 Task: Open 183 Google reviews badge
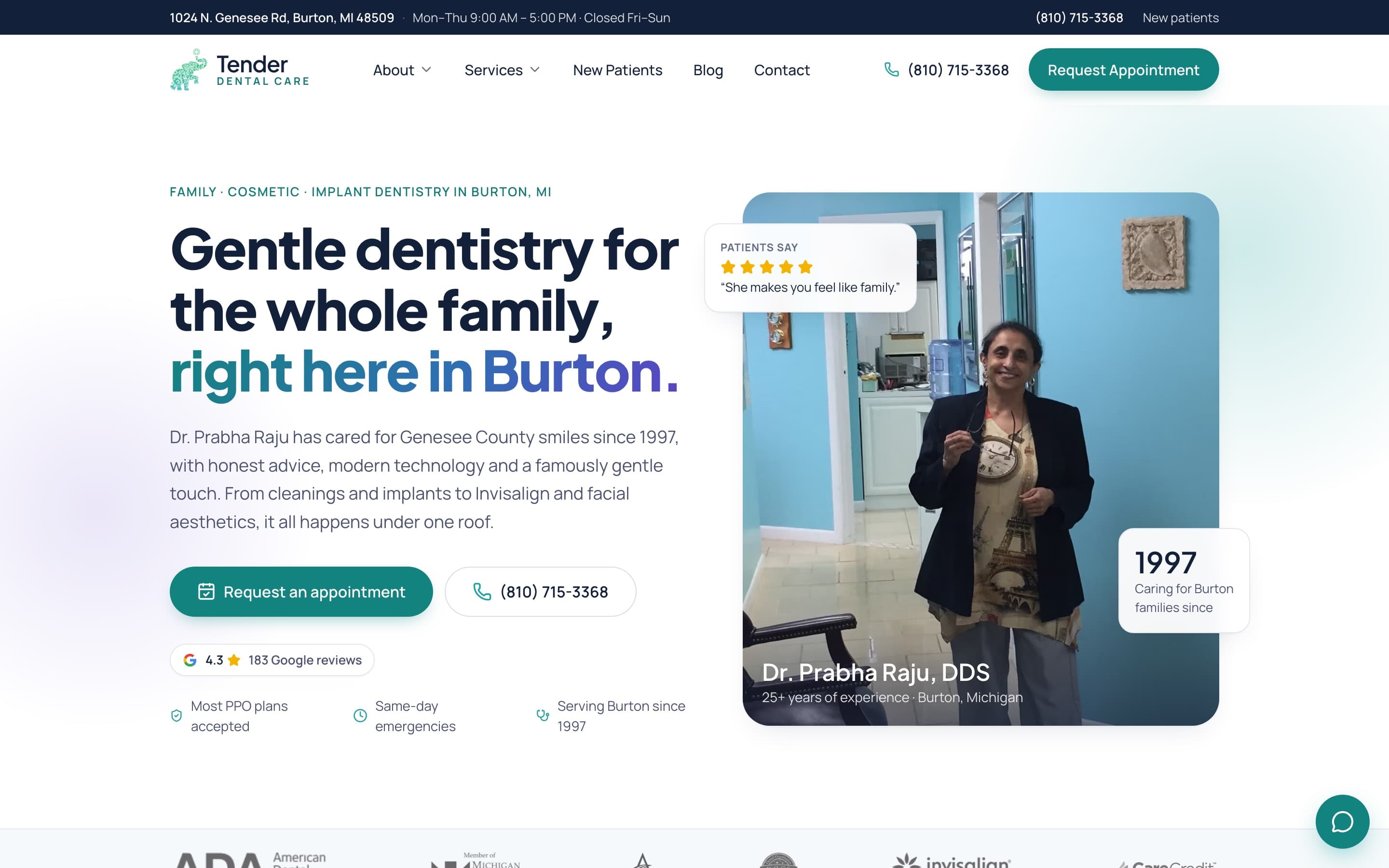[272, 660]
